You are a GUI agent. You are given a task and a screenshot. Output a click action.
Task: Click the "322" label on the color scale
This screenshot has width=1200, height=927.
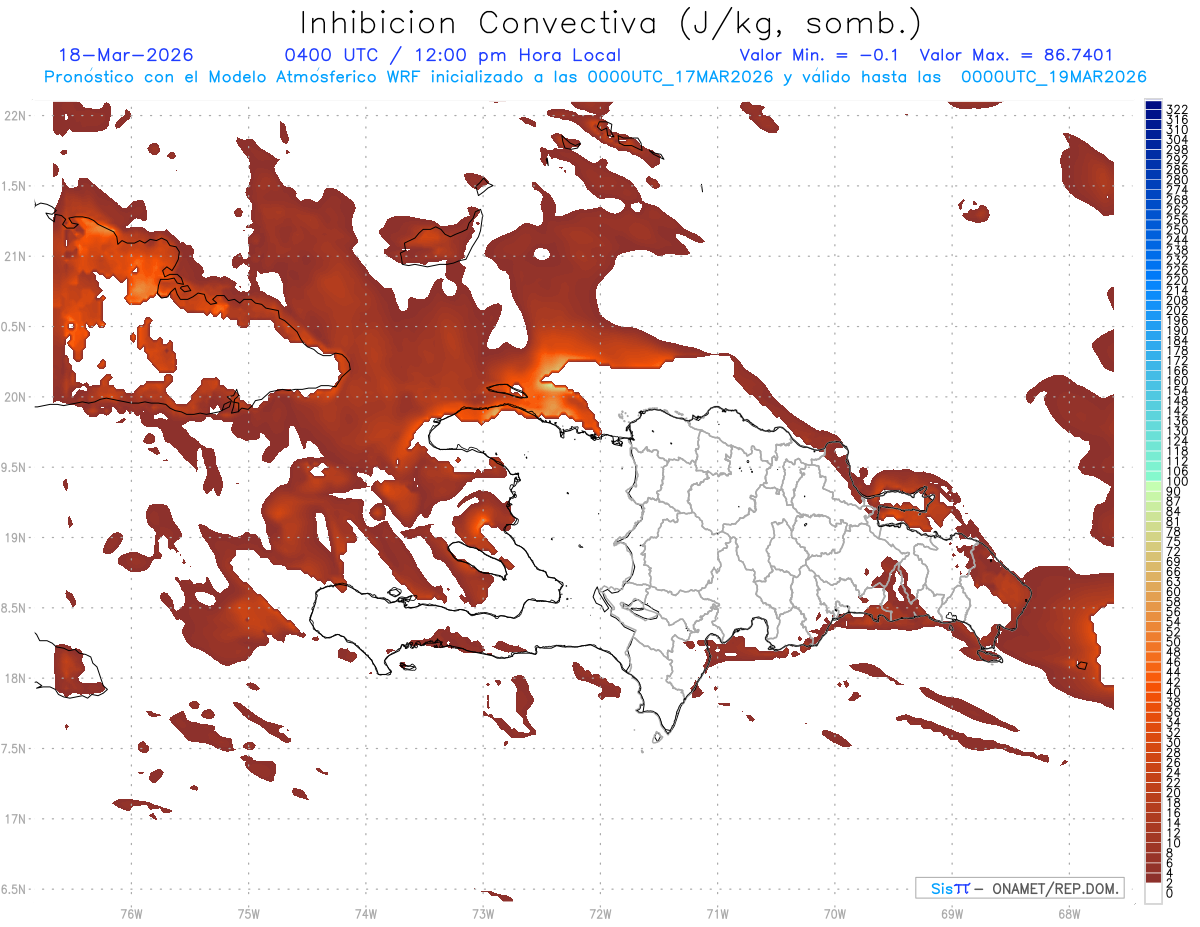[x=1176, y=108]
